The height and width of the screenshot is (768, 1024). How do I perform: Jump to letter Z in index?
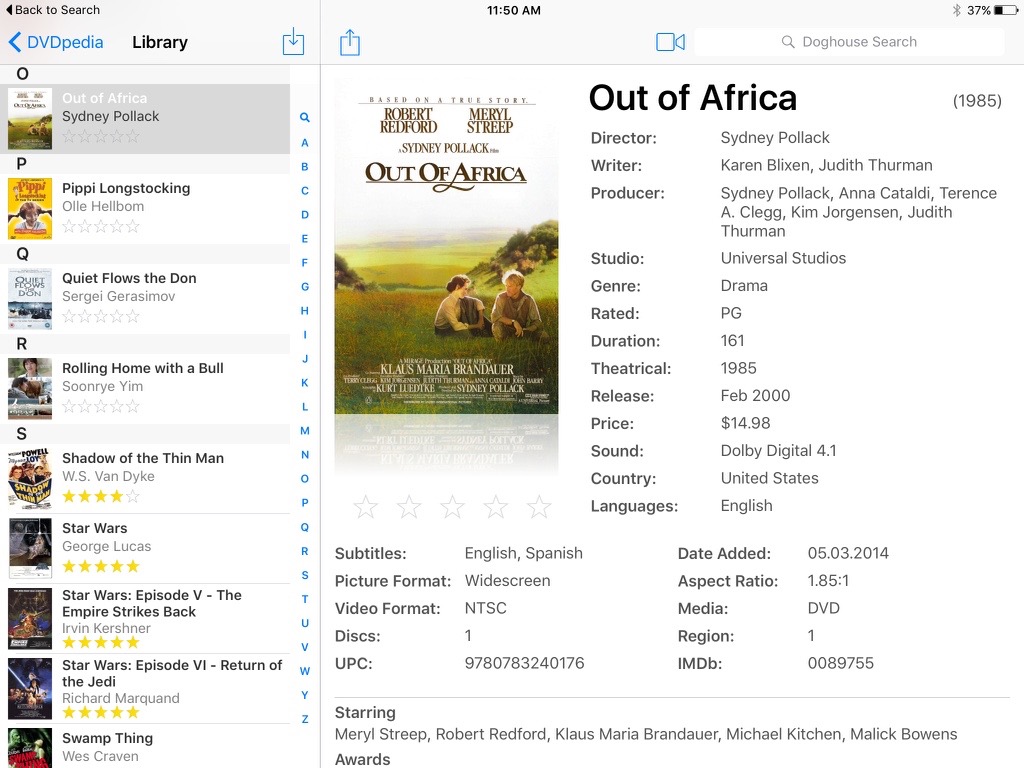304,719
